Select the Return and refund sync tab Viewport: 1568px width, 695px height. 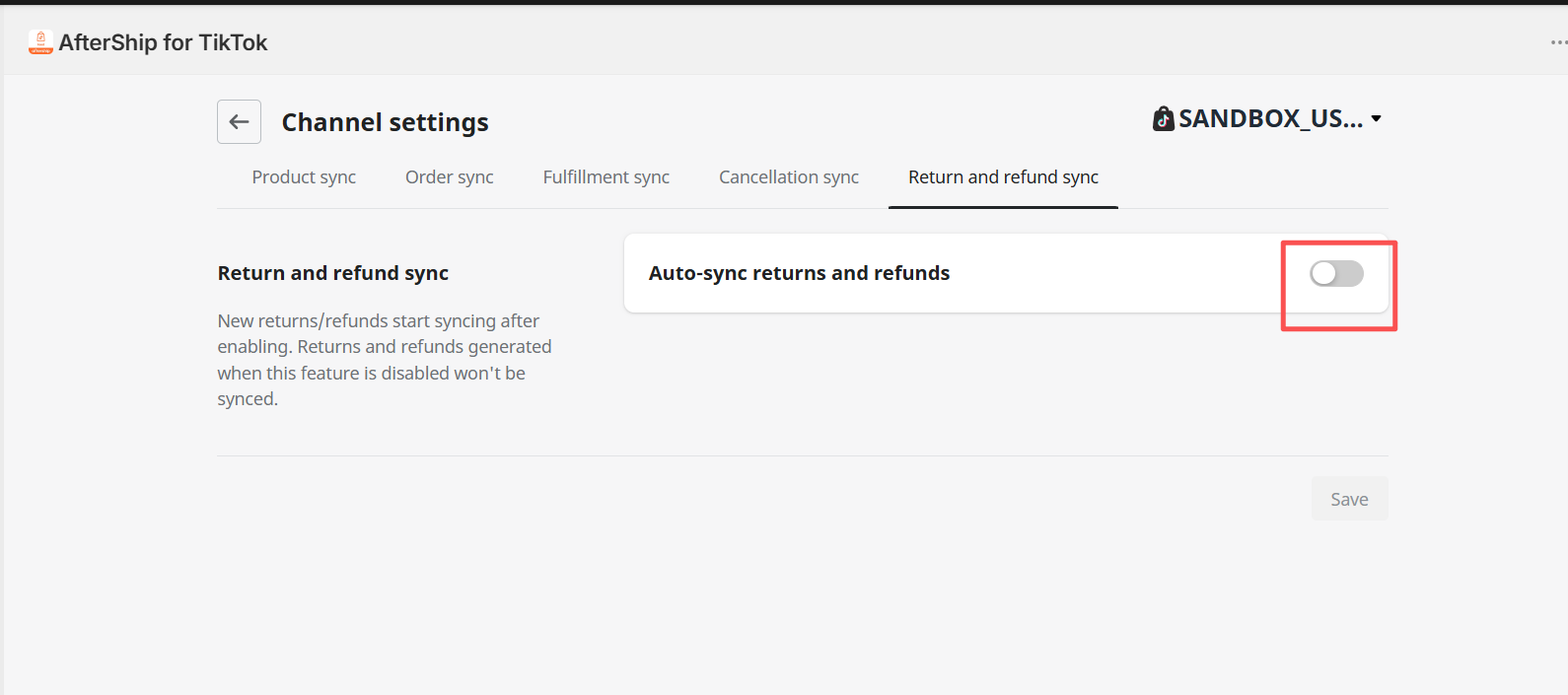[x=1003, y=177]
